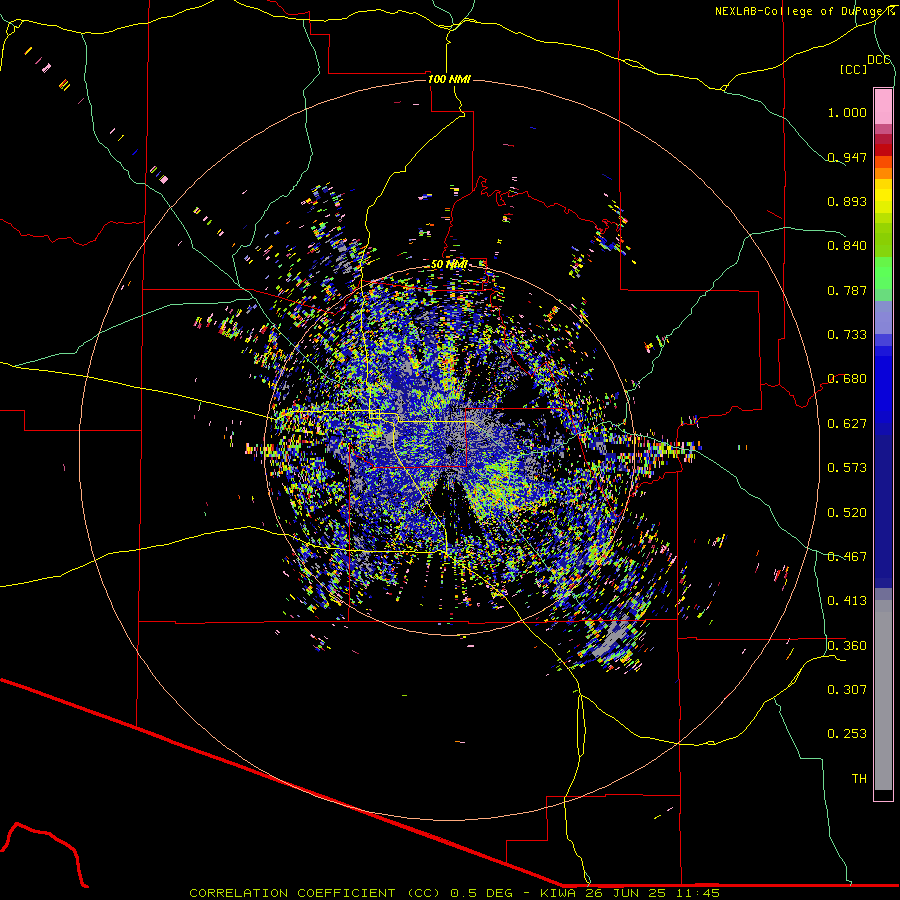Image resolution: width=900 pixels, height=900 pixels.
Task: Click the black radar site dot at center
Action: click(x=450, y=449)
